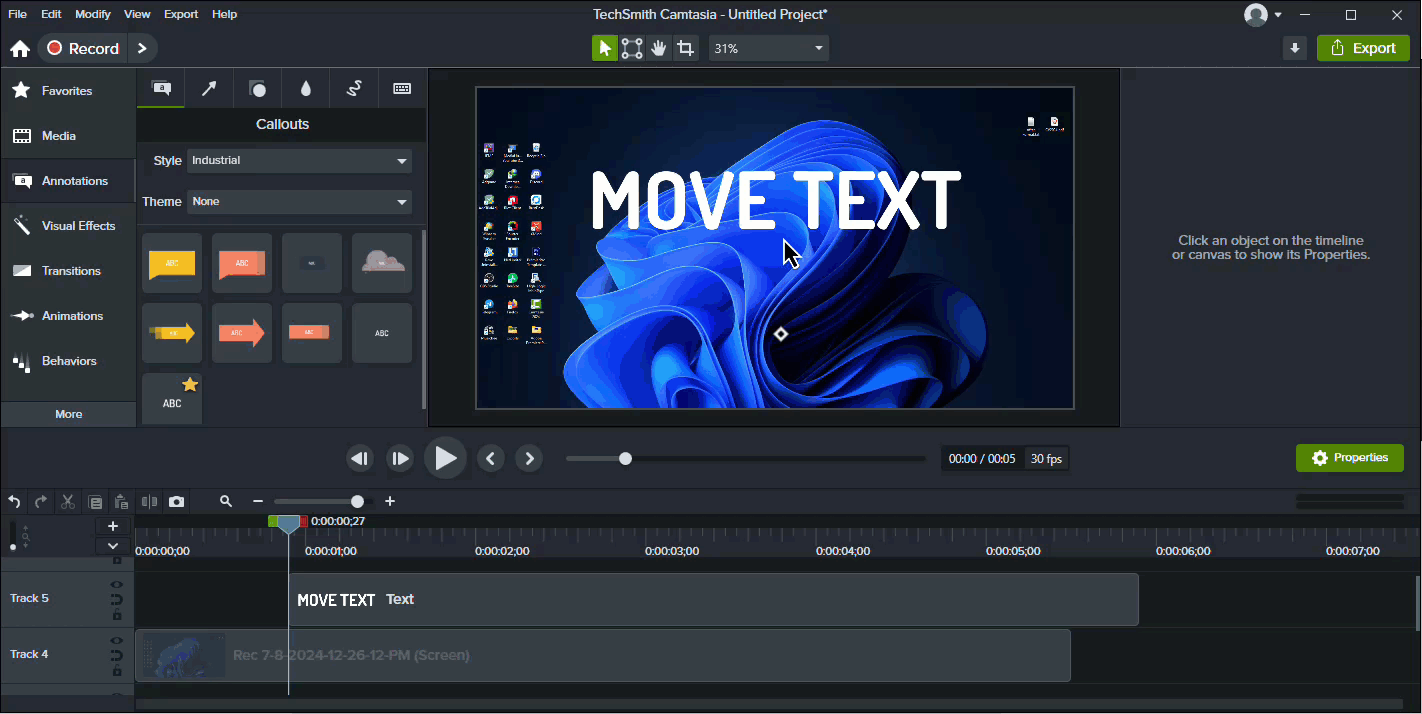Image resolution: width=1422 pixels, height=714 pixels.
Task: Open the Modify menu
Action: pos(93,14)
